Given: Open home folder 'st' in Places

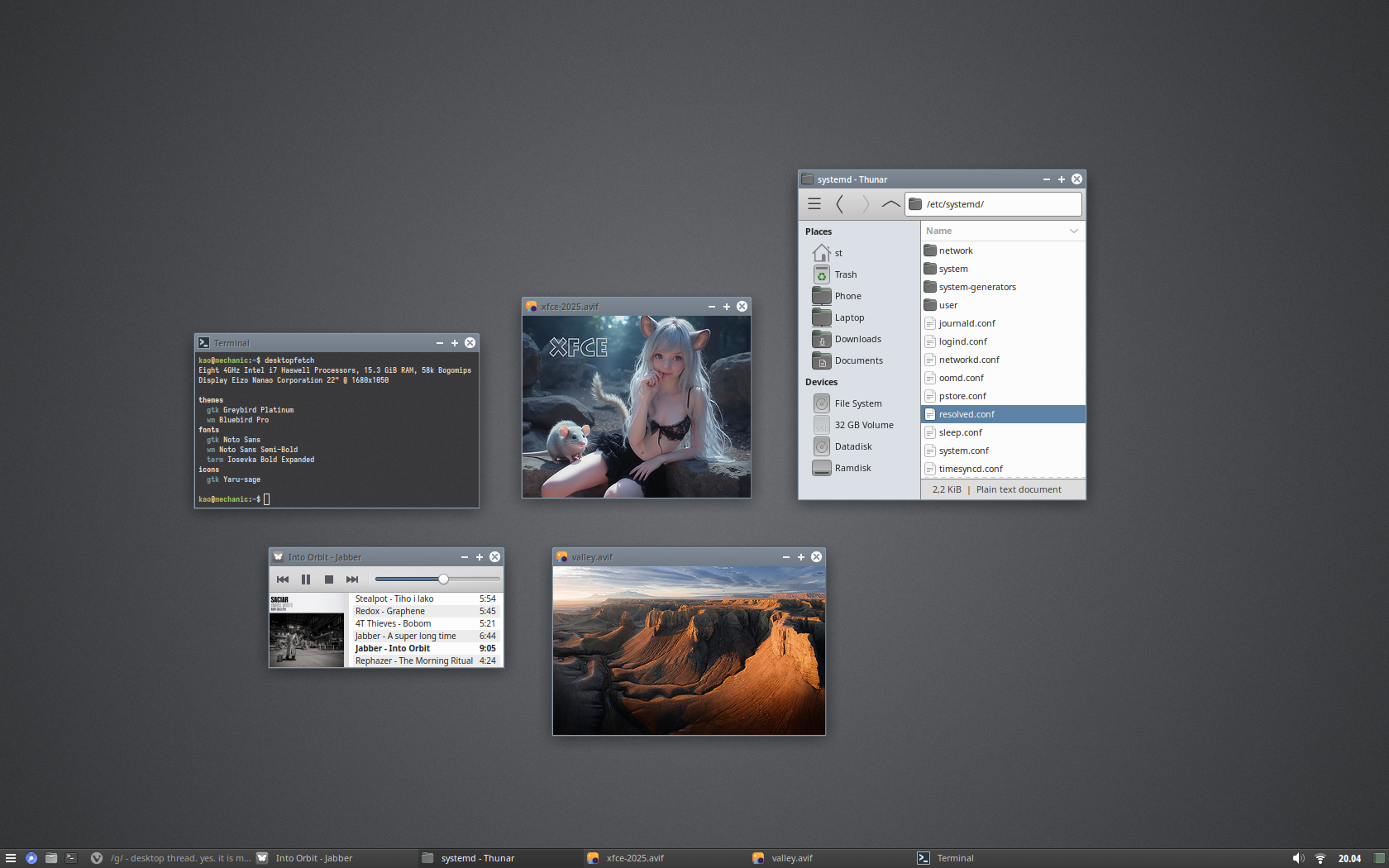Looking at the screenshot, I should coord(859,253).
